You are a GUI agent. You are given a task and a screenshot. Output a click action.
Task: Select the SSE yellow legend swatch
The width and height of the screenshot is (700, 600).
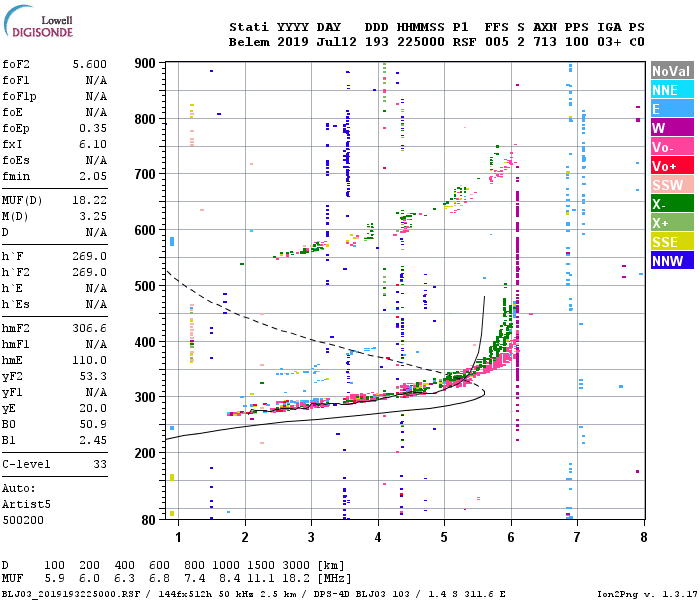(x=672, y=242)
